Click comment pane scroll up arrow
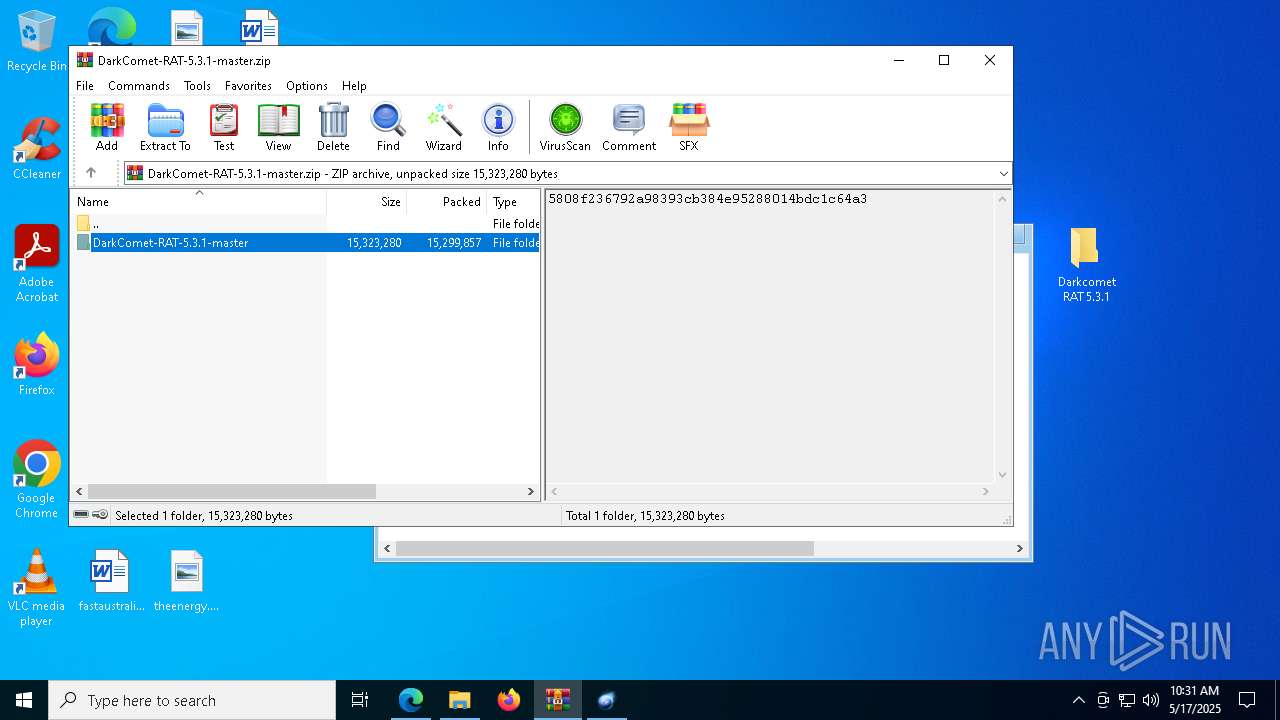Screen dimensions: 1280x720 pyautogui.click(x=1002, y=199)
